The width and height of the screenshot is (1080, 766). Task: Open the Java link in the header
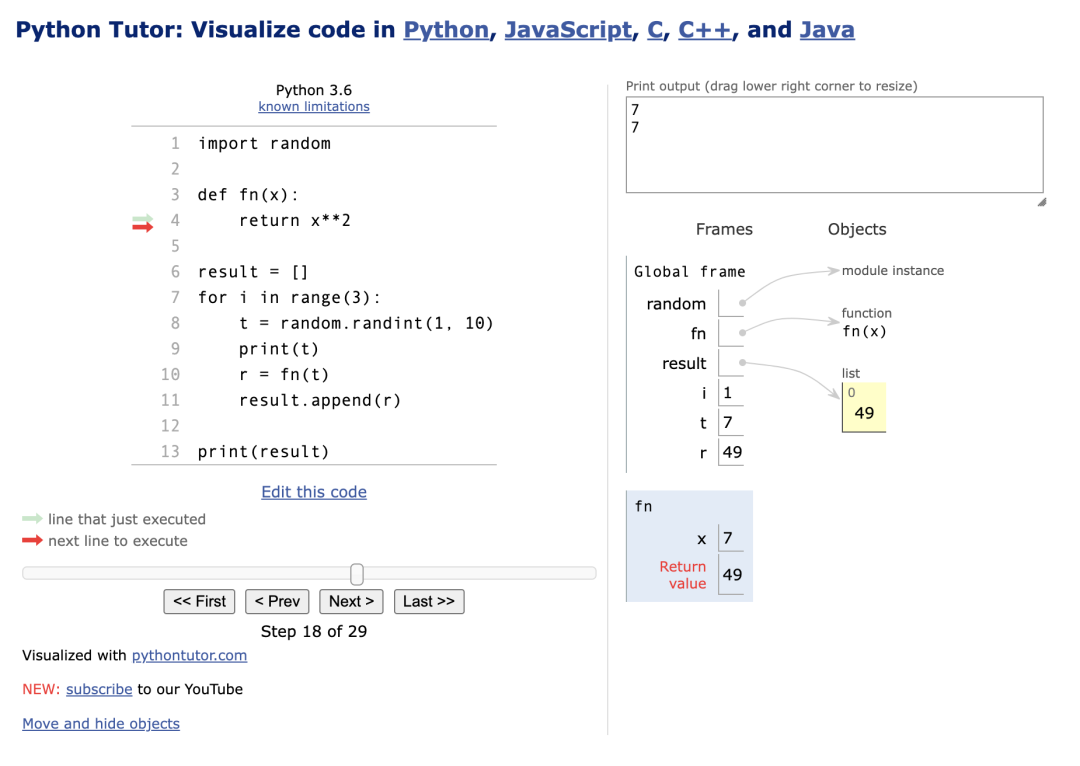827,30
